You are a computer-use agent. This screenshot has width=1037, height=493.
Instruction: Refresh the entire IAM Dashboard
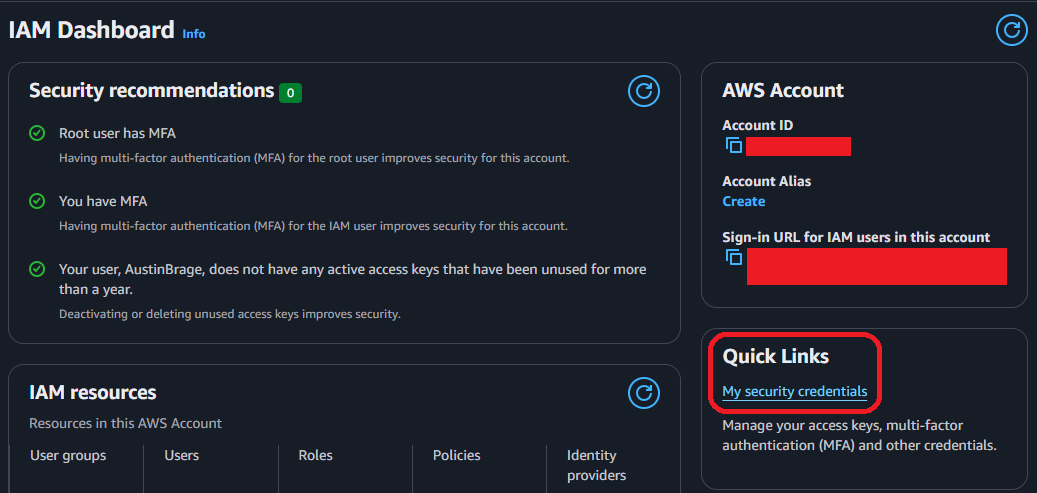click(x=1012, y=30)
